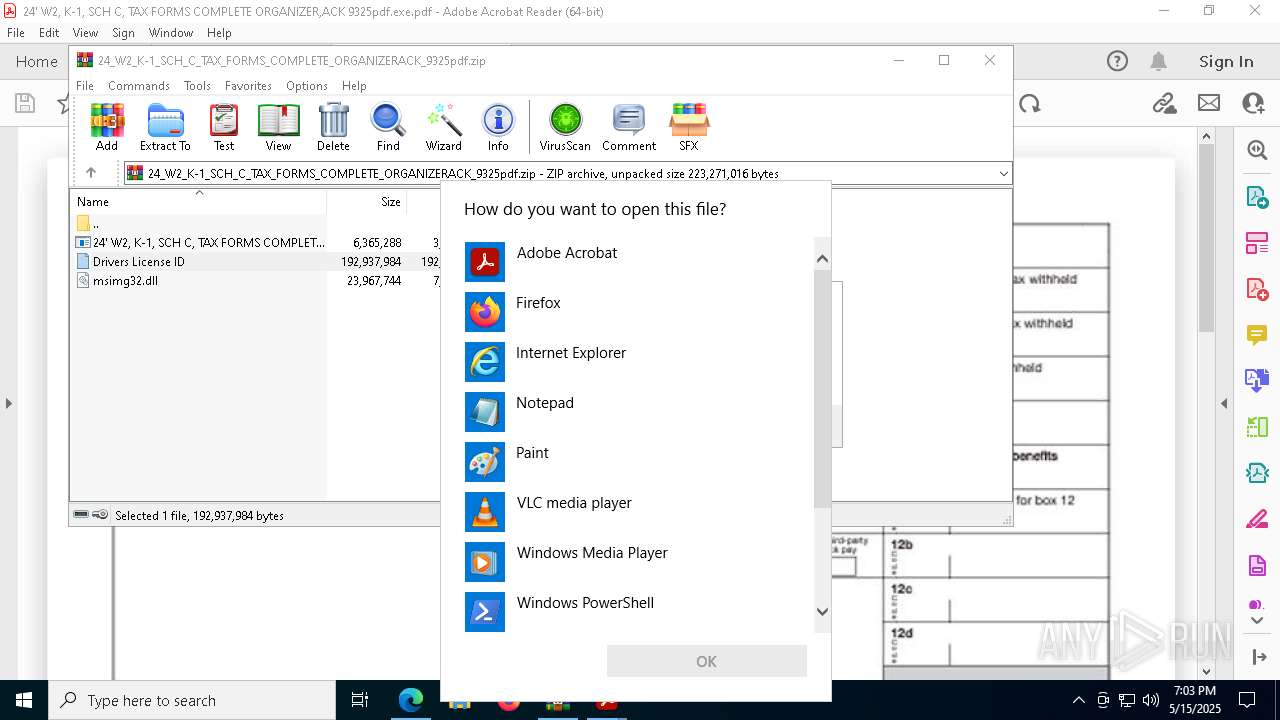The image size is (1280, 720).
Task: Collapse Acrobat right tools pane arrow
Action: (1224, 403)
